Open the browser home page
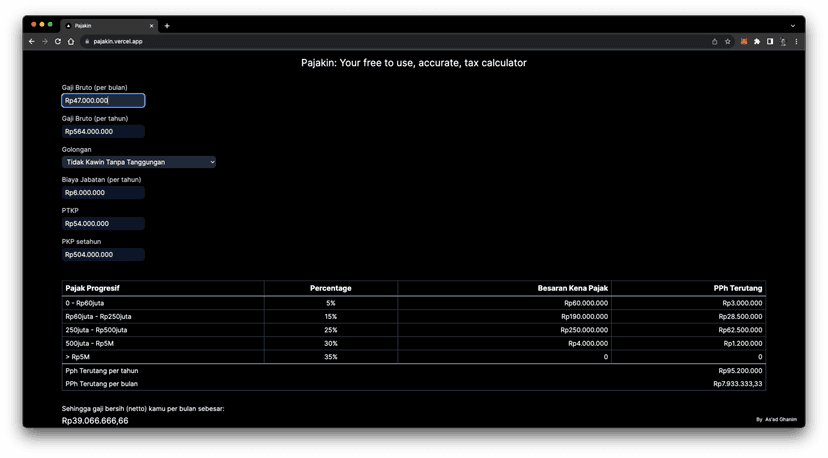This screenshot has height=458, width=828. click(x=71, y=41)
